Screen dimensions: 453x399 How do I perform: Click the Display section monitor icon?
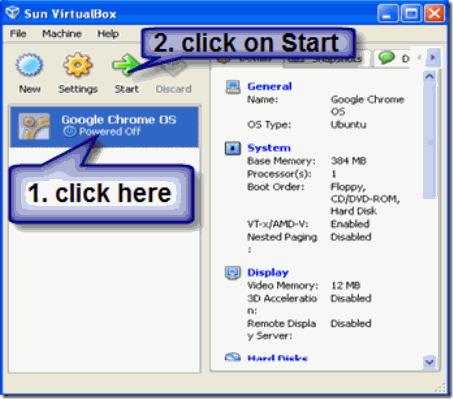[x=233, y=273]
